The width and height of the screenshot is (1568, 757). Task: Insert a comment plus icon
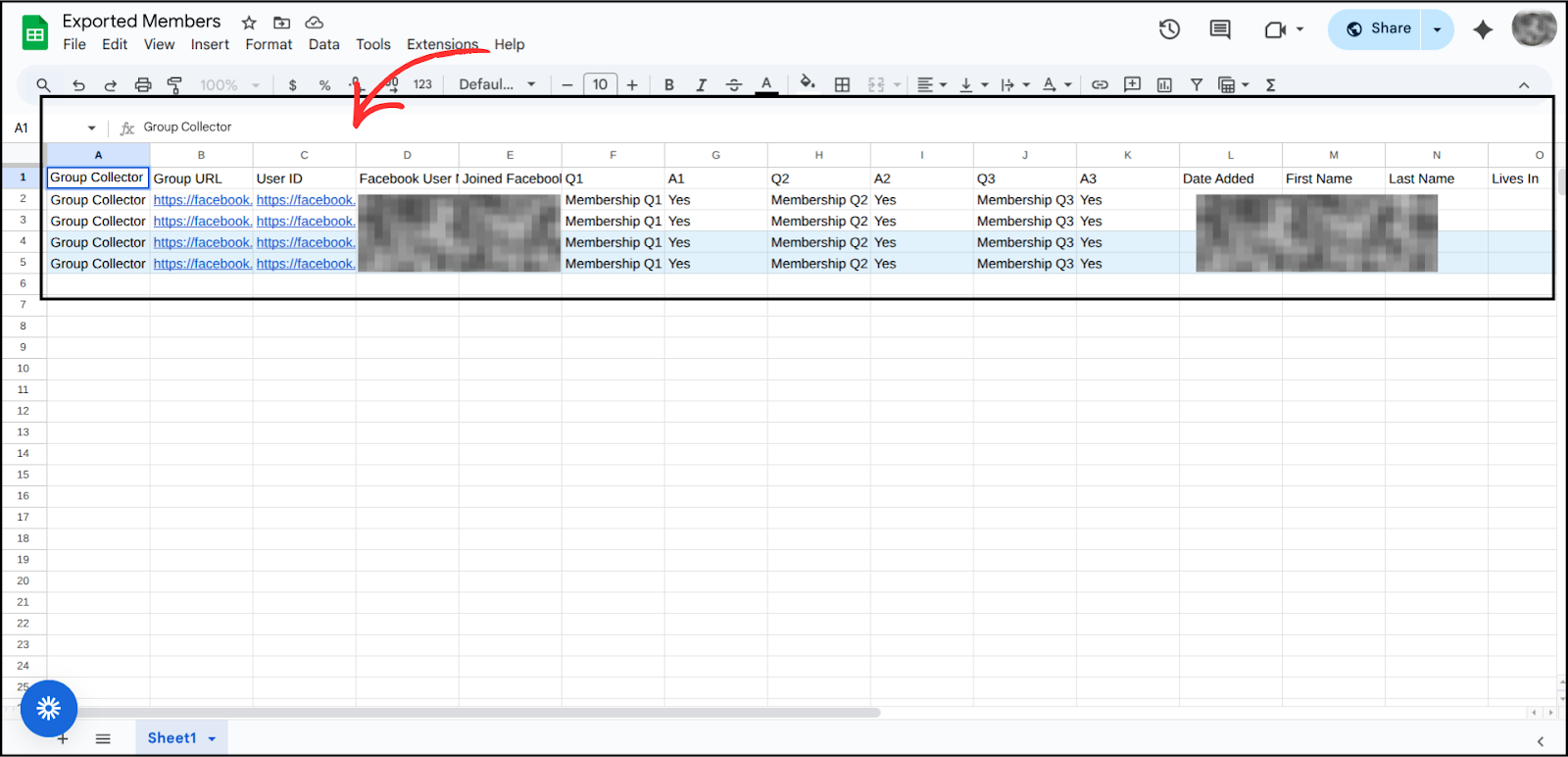[x=1132, y=85]
